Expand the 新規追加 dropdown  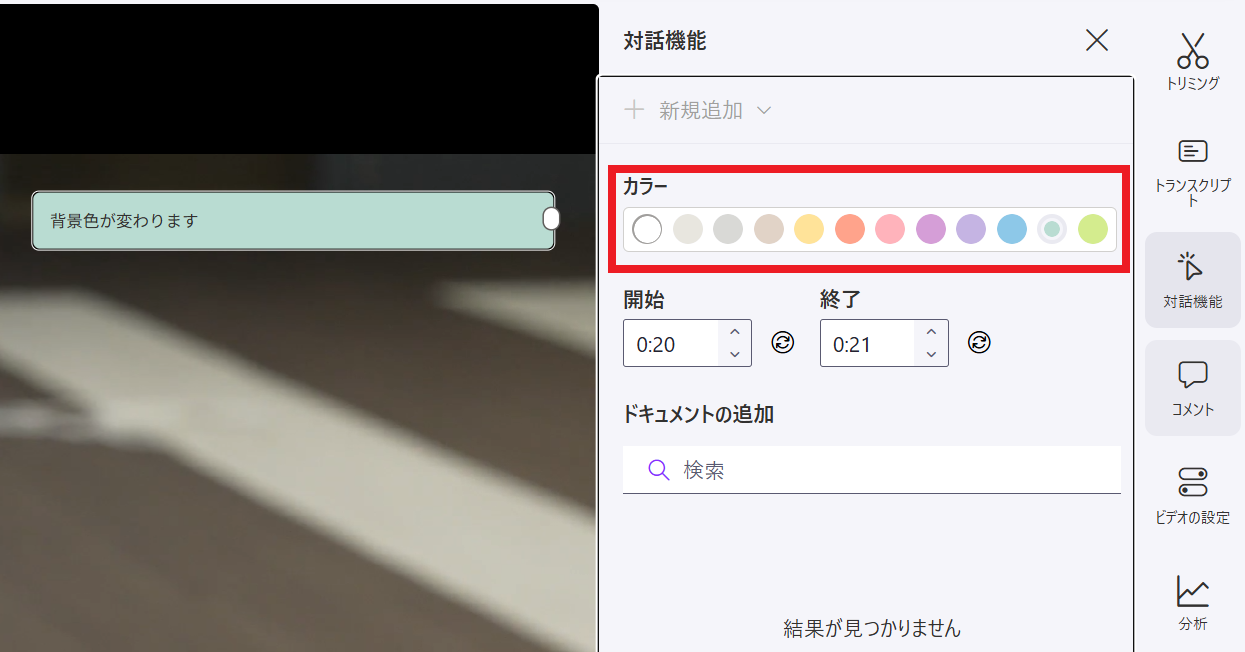pyautogui.click(x=764, y=110)
